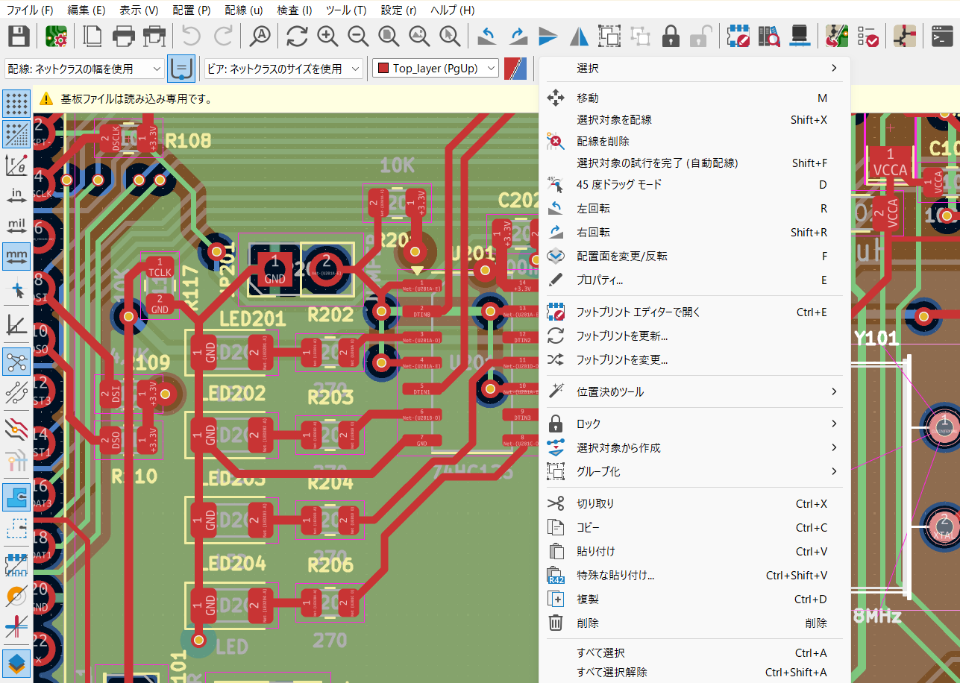
Task: Toggle the Appearance layers manager icon
Action: (x=17, y=662)
